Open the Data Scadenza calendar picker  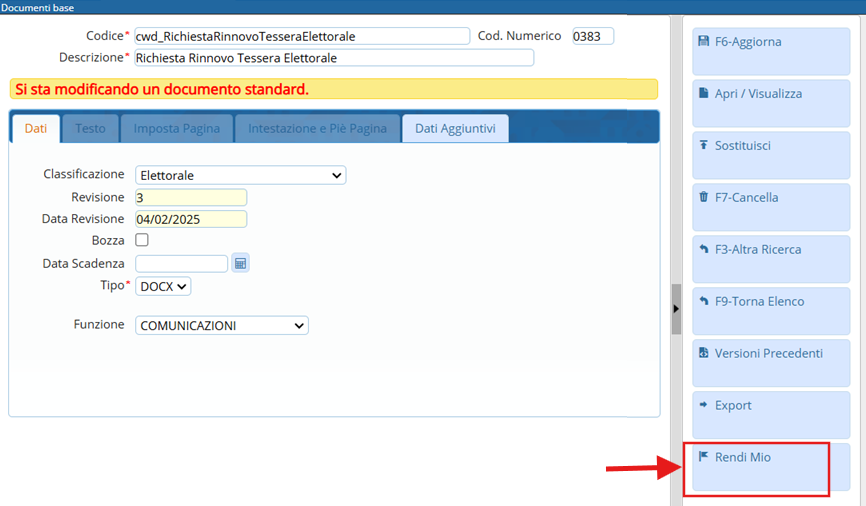240,264
